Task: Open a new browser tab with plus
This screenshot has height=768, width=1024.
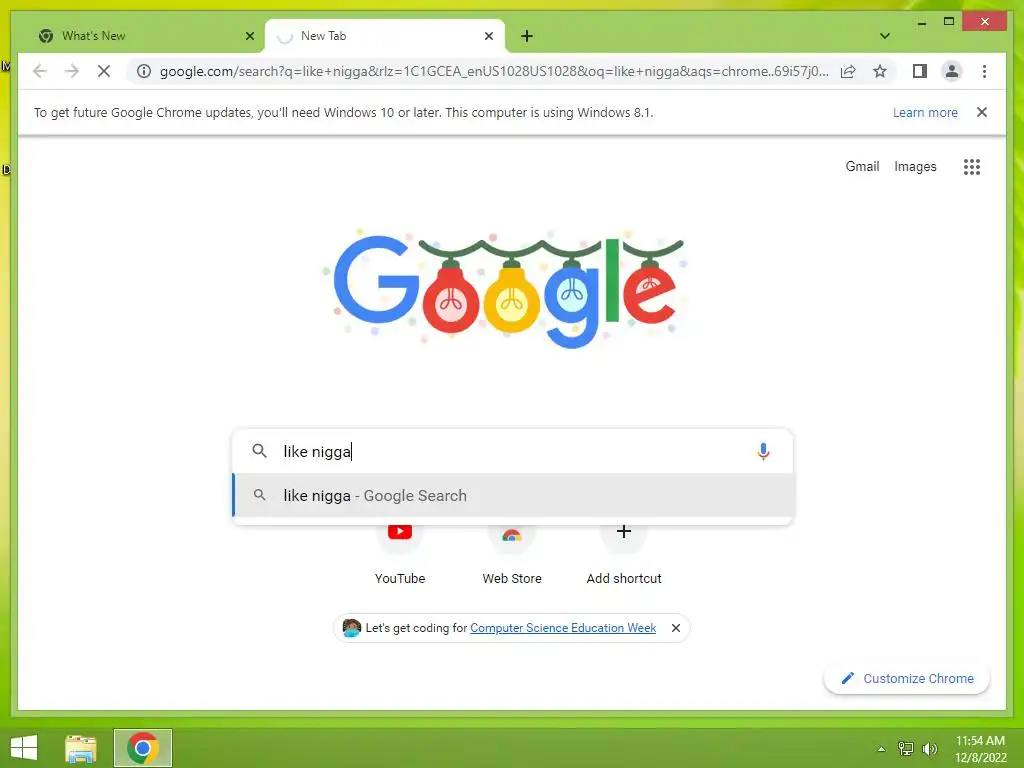Action: click(x=527, y=36)
